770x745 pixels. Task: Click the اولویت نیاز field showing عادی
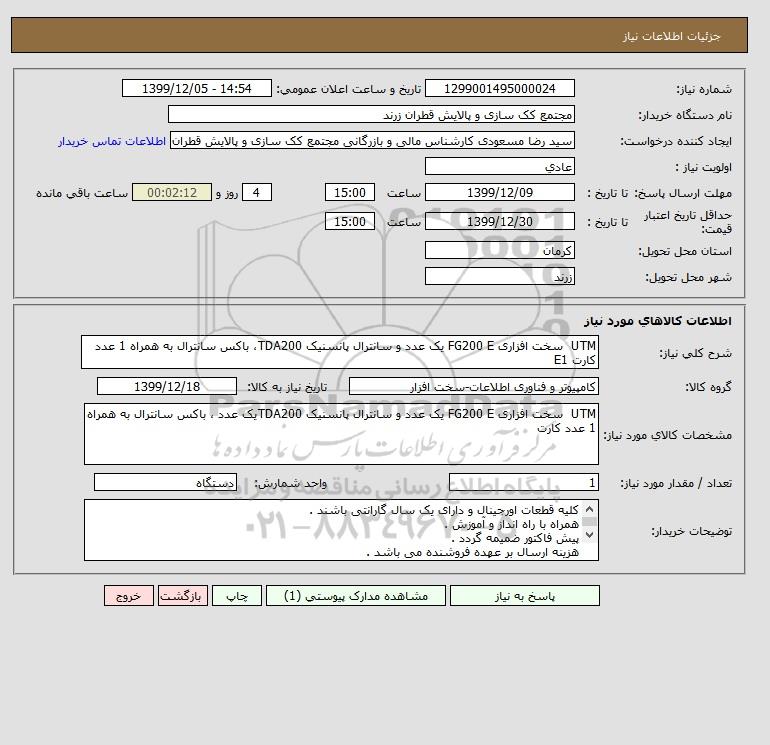tap(499, 166)
